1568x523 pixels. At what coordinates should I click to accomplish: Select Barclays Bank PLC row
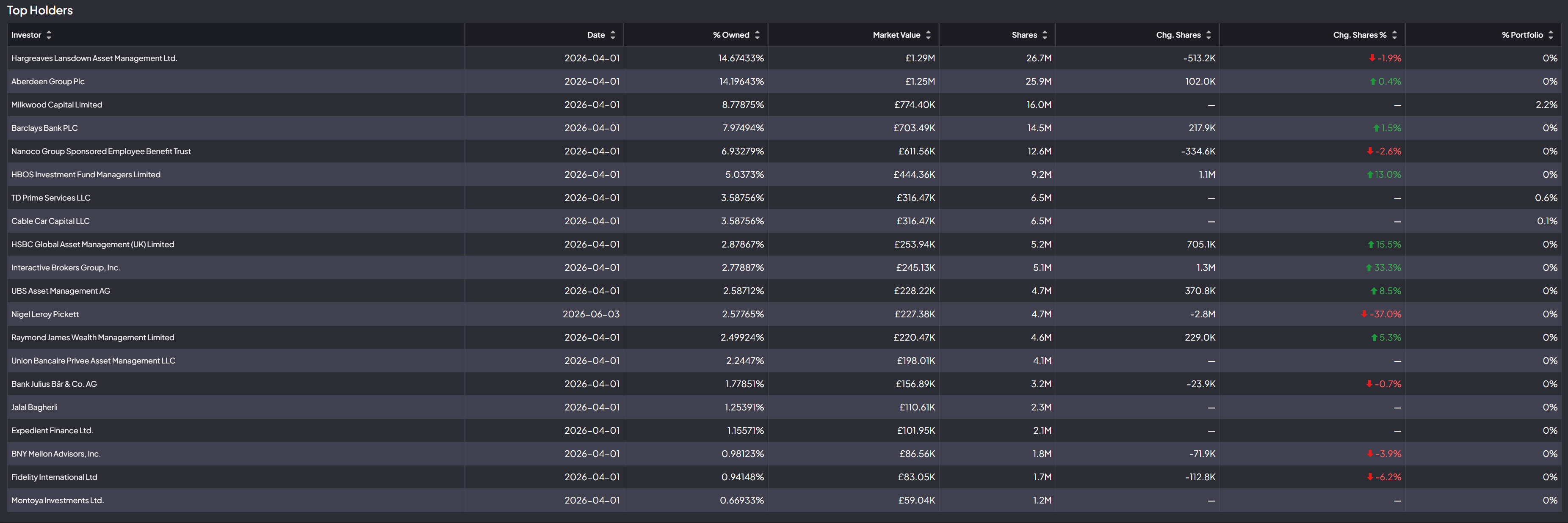pos(783,128)
